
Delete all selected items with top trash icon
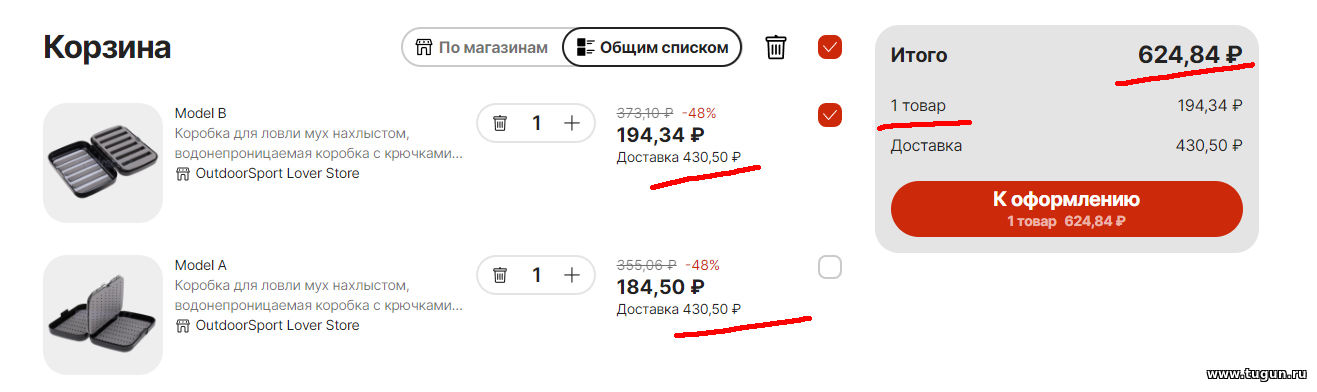tap(776, 47)
